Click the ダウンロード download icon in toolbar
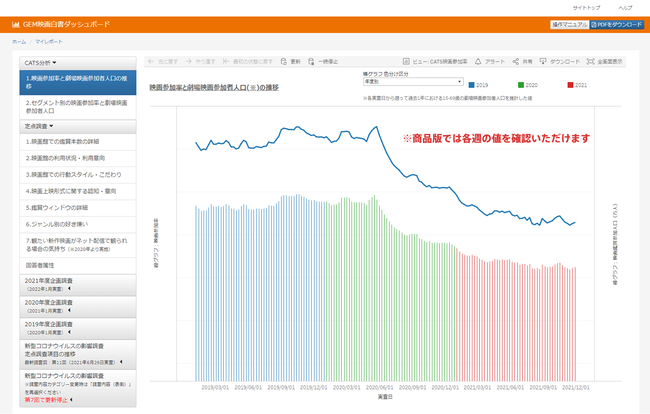Viewport: 650px width, 414px height. [543, 61]
